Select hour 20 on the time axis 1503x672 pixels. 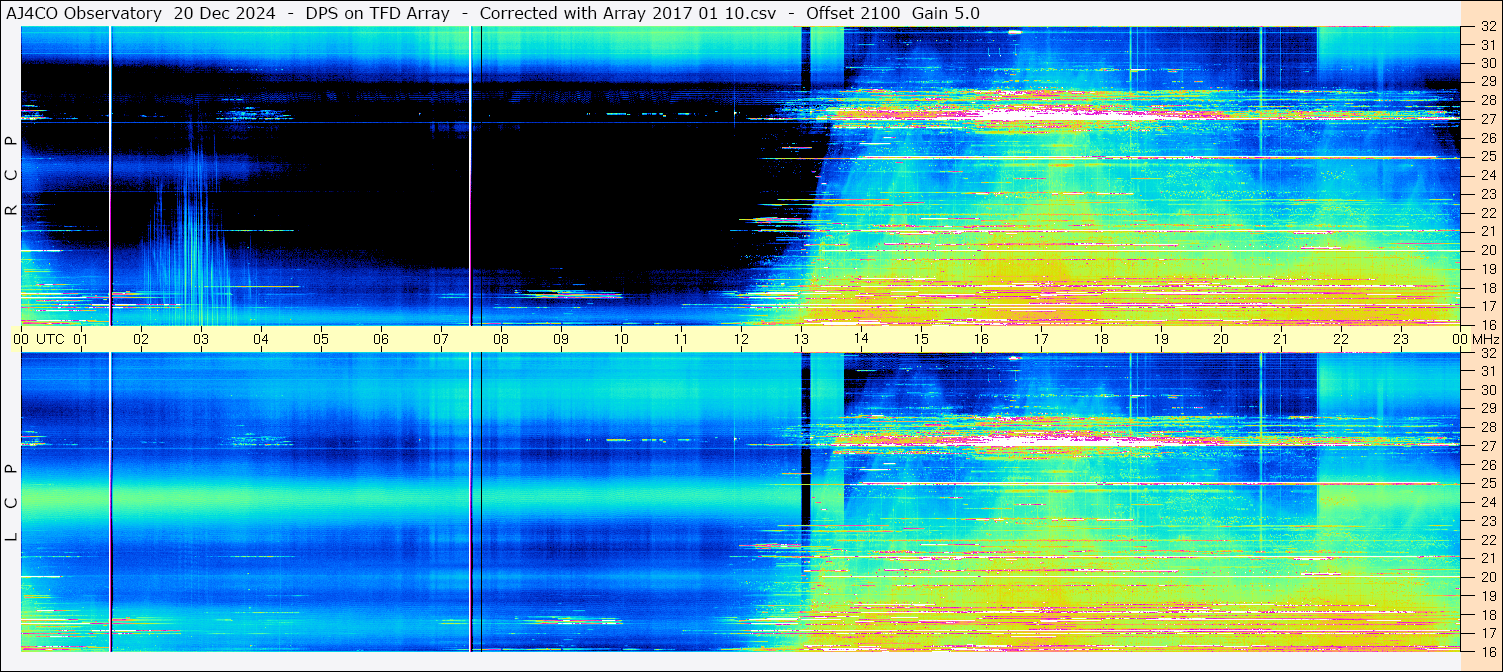click(1221, 339)
